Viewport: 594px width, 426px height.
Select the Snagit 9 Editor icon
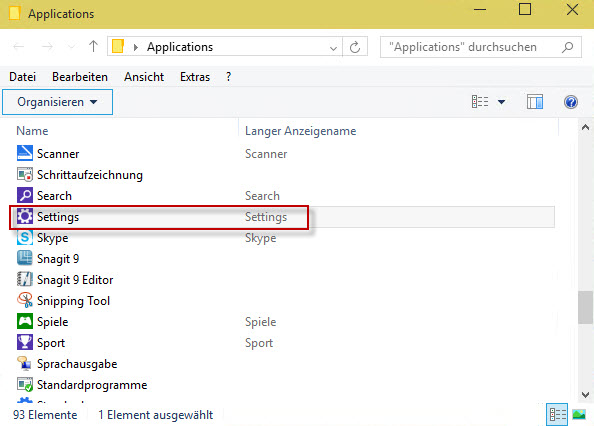tap(25, 279)
